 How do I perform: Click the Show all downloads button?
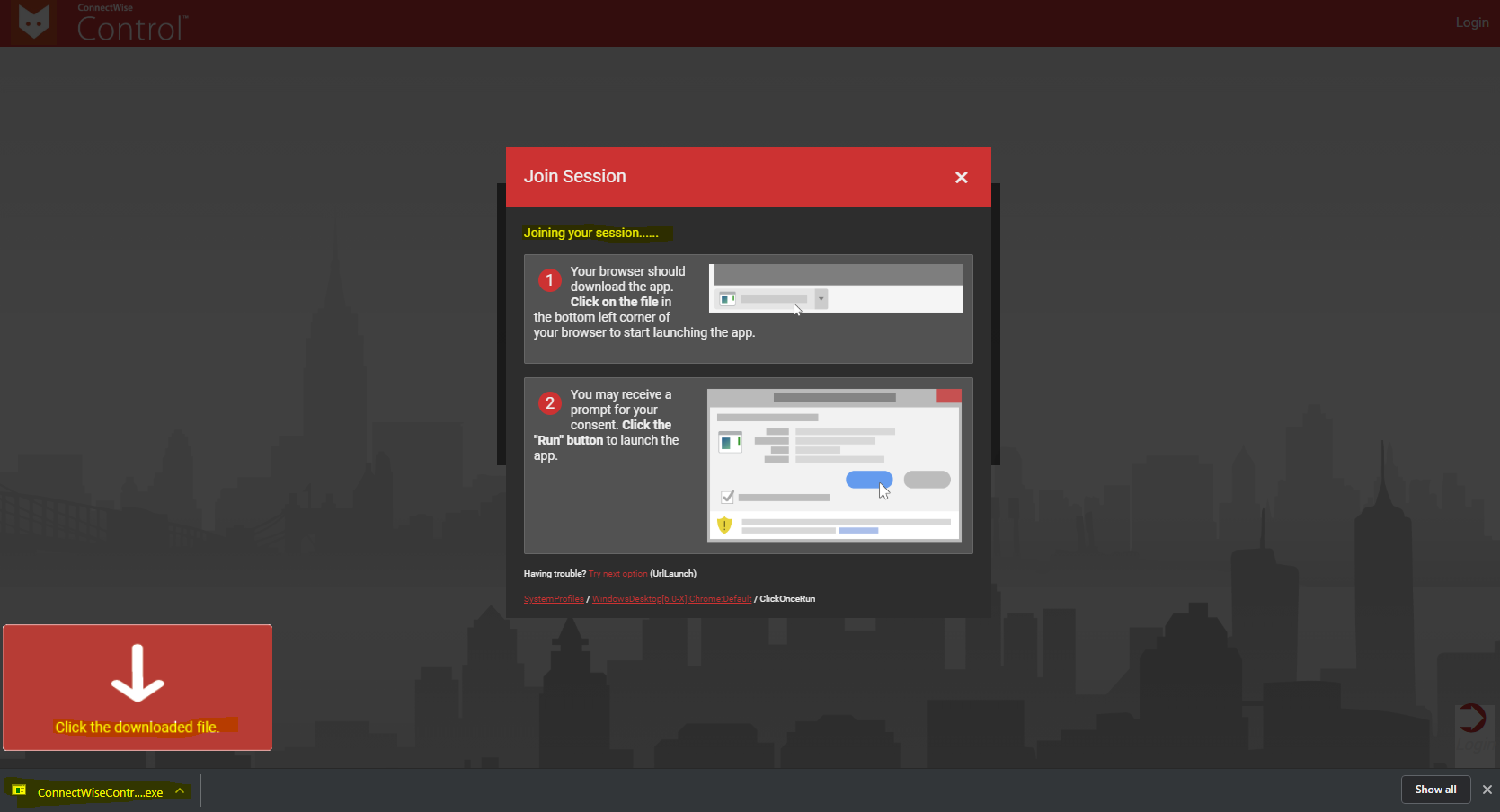(x=1435, y=790)
